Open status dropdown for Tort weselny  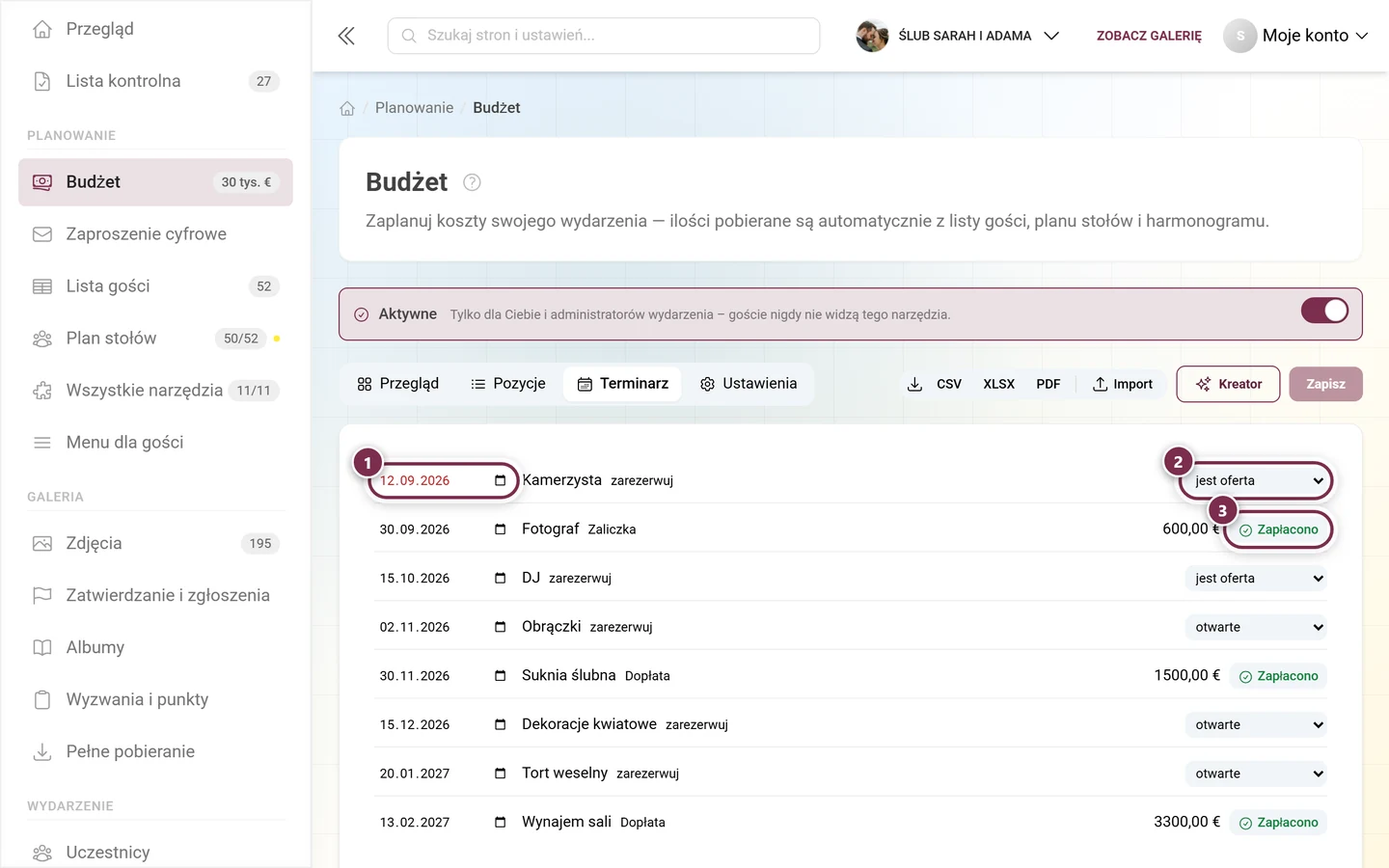tap(1256, 773)
